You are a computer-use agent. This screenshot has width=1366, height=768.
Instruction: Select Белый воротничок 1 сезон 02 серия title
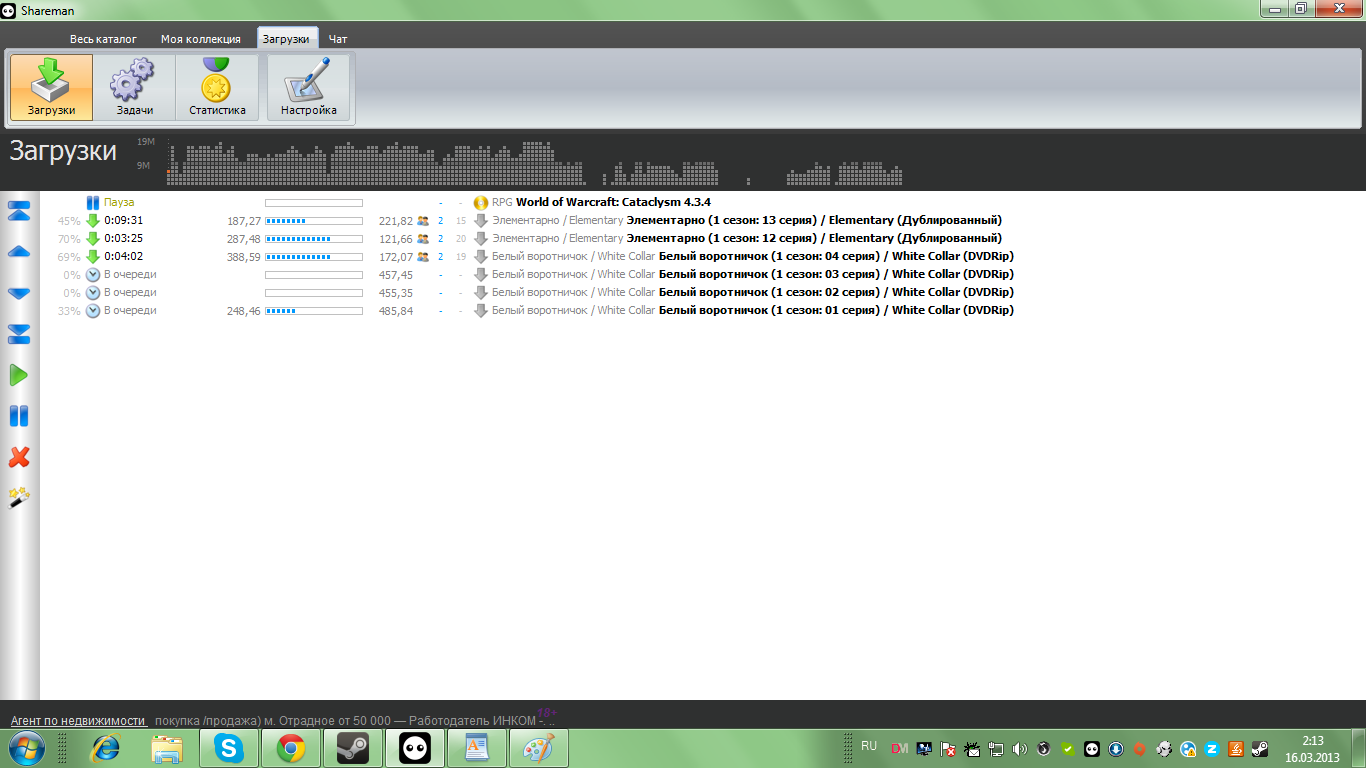click(836, 292)
